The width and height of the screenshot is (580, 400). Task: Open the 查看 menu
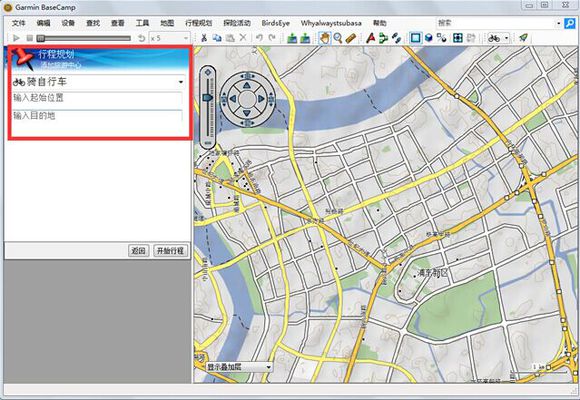pos(118,23)
